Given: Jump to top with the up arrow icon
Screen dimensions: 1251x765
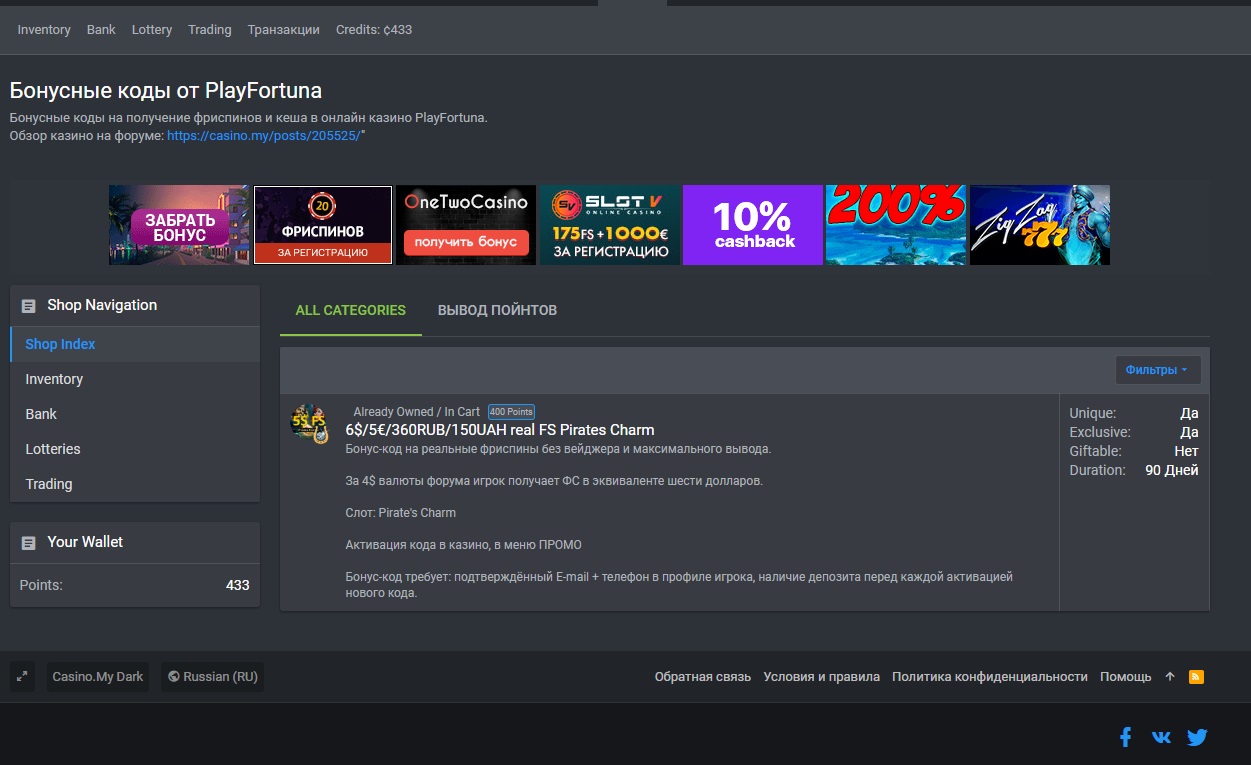Looking at the screenshot, I should tap(1170, 677).
